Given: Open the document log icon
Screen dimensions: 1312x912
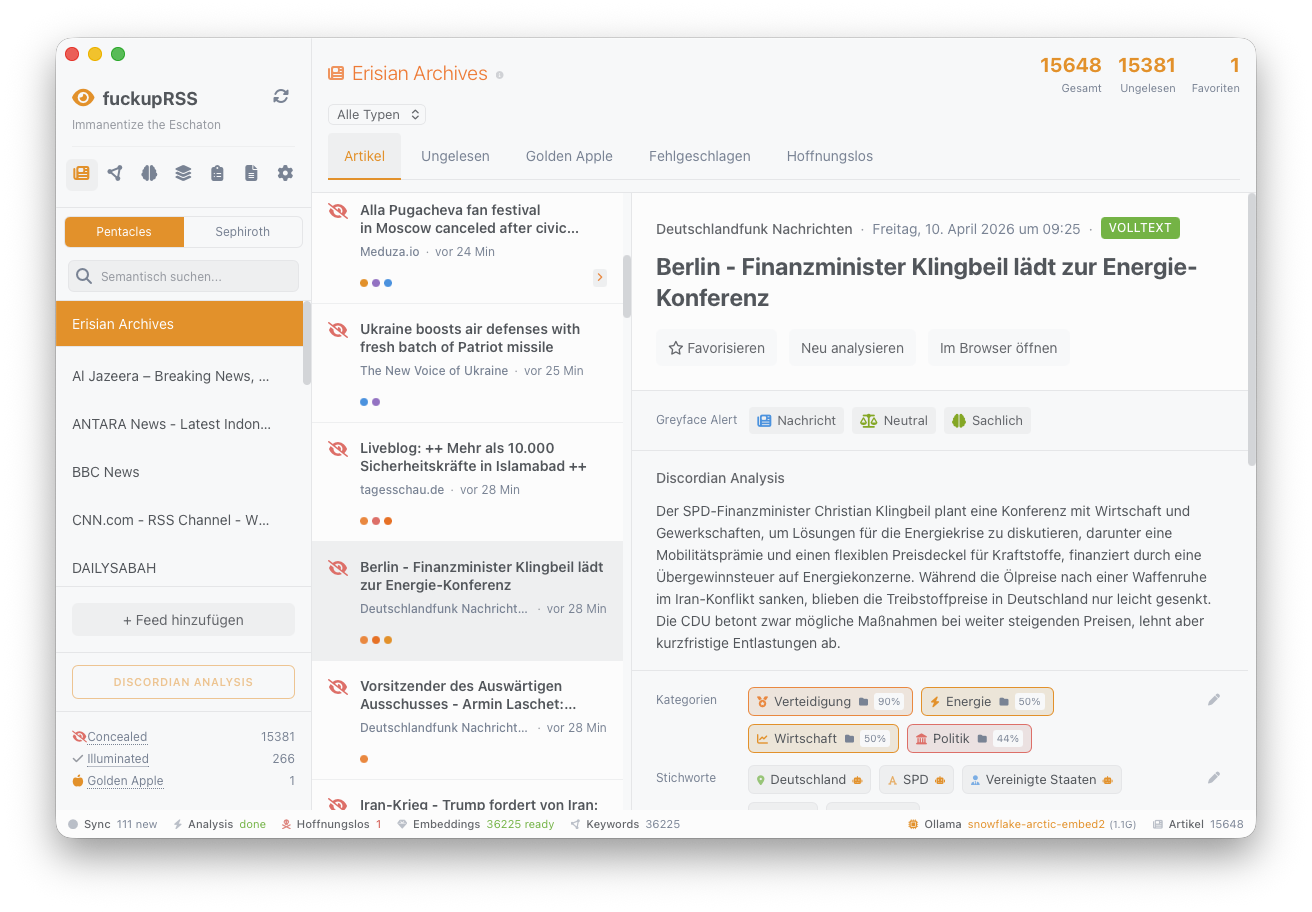Looking at the screenshot, I should pos(251,173).
